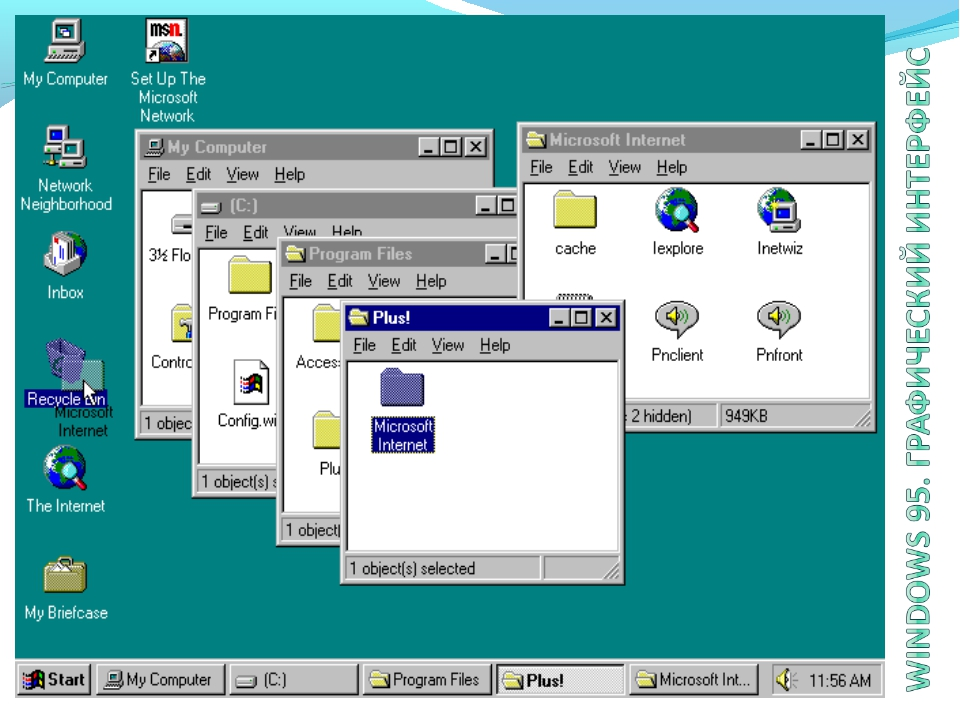Grab the Plus! window resize grip
This screenshot has width=960, height=720.
pyautogui.click(x=611, y=572)
